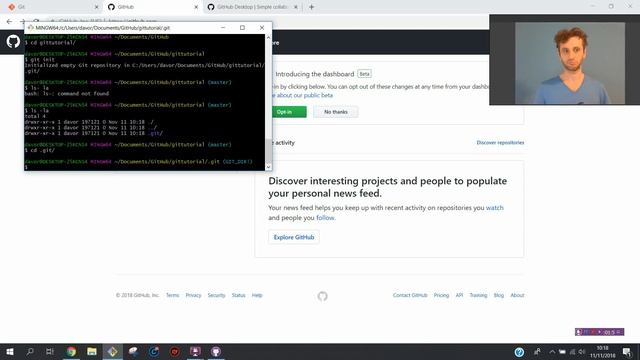Click the watch link in news feed text
Image resolution: width=640 pixels, height=360 pixels.
click(x=494, y=208)
